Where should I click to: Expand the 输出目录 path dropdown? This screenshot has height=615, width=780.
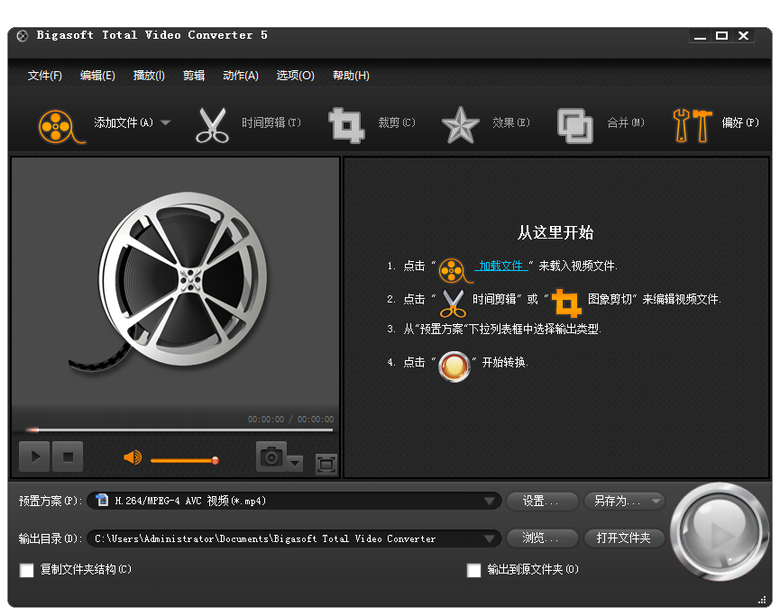click(490, 538)
